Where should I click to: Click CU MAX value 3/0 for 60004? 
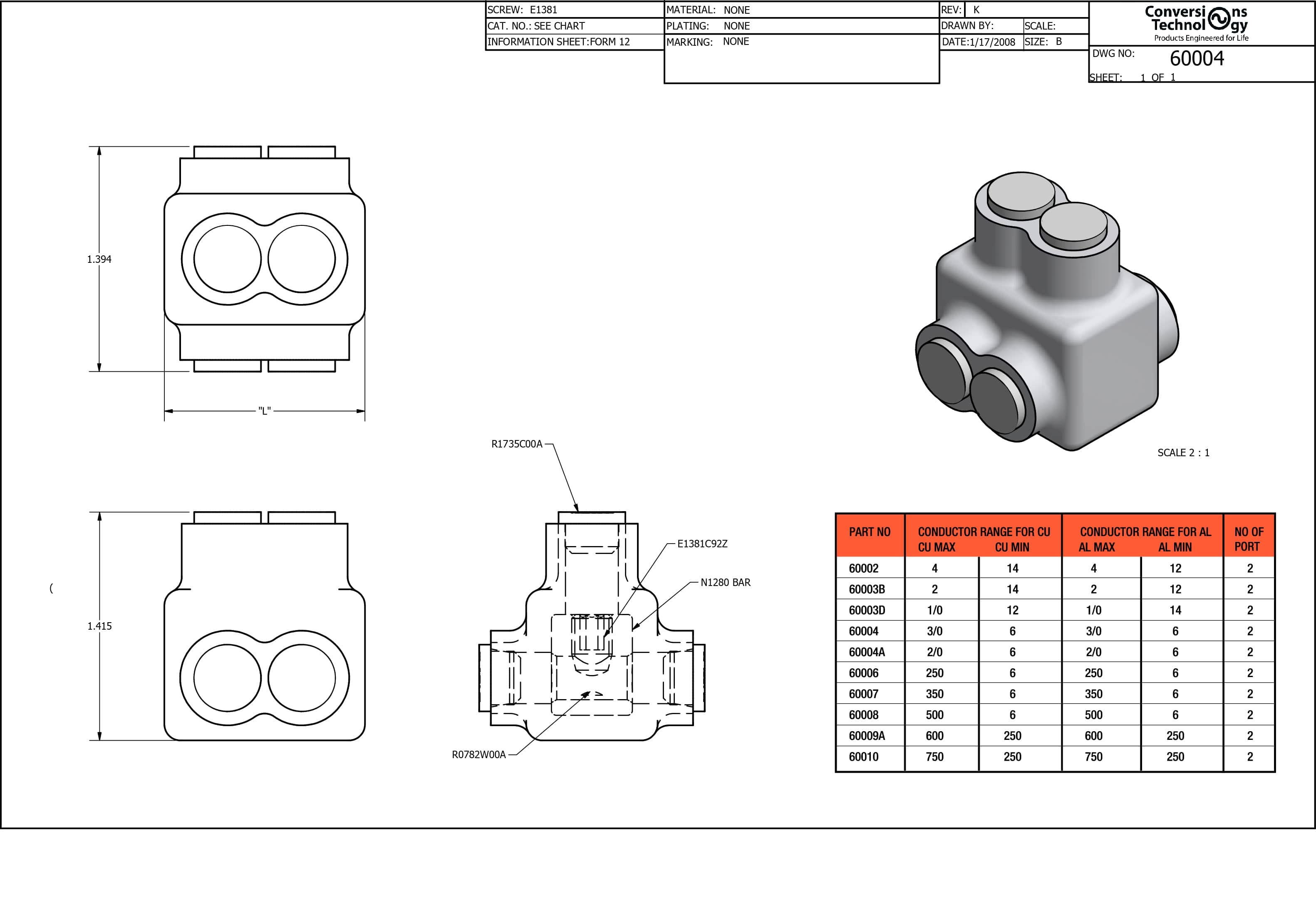[935, 631]
